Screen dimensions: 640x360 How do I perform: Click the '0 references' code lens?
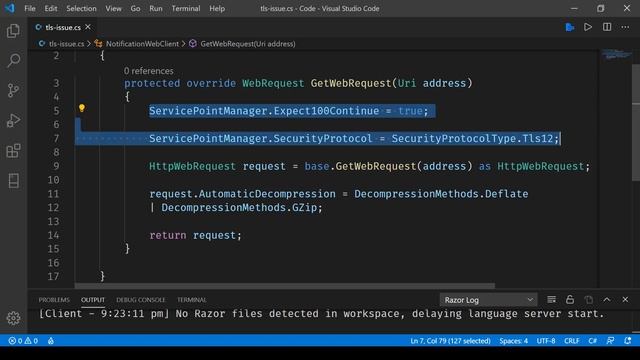click(149, 71)
